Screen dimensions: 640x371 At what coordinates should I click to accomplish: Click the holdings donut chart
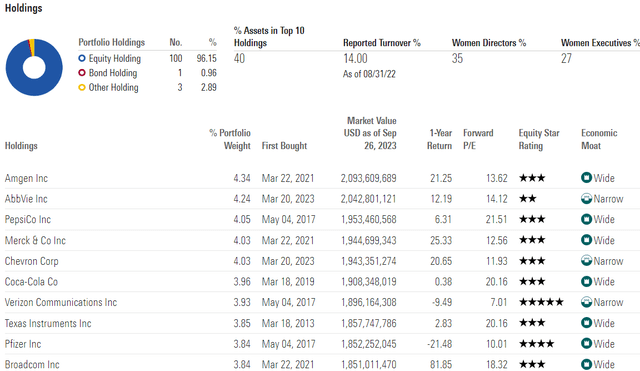pyautogui.click(x=34, y=67)
